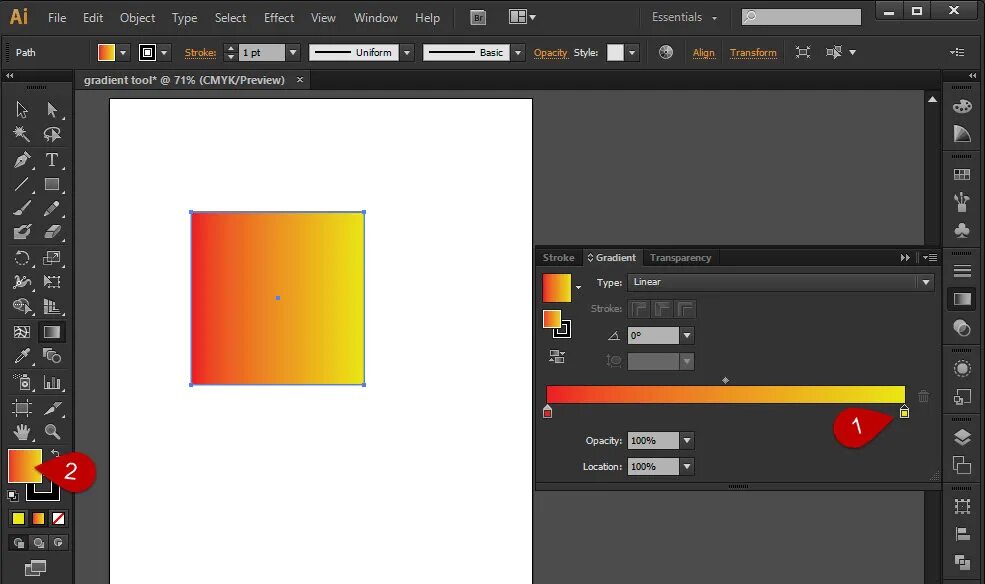Select the Eyedropper tool
Viewport: 985px width, 584px height.
coord(22,356)
